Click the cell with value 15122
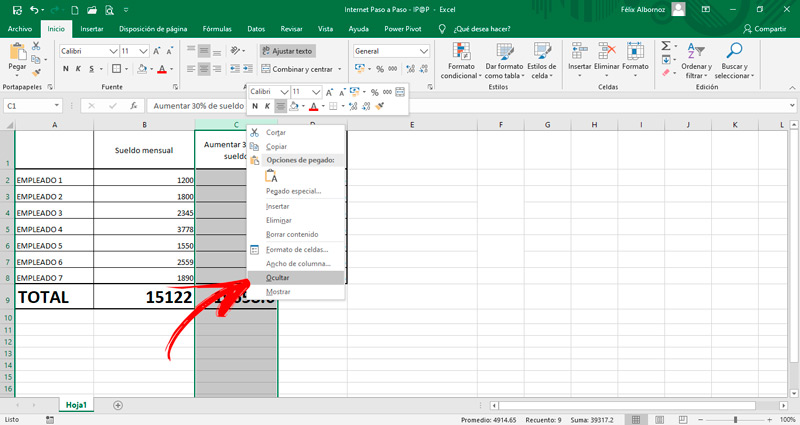 144,297
